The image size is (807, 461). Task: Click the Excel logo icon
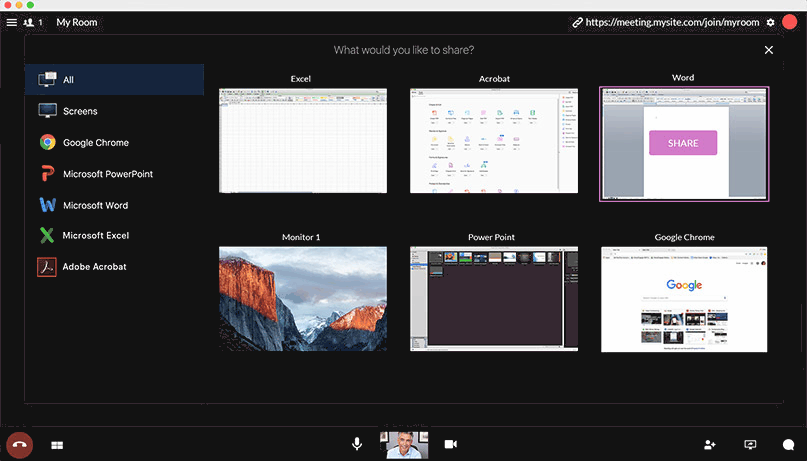47,235
